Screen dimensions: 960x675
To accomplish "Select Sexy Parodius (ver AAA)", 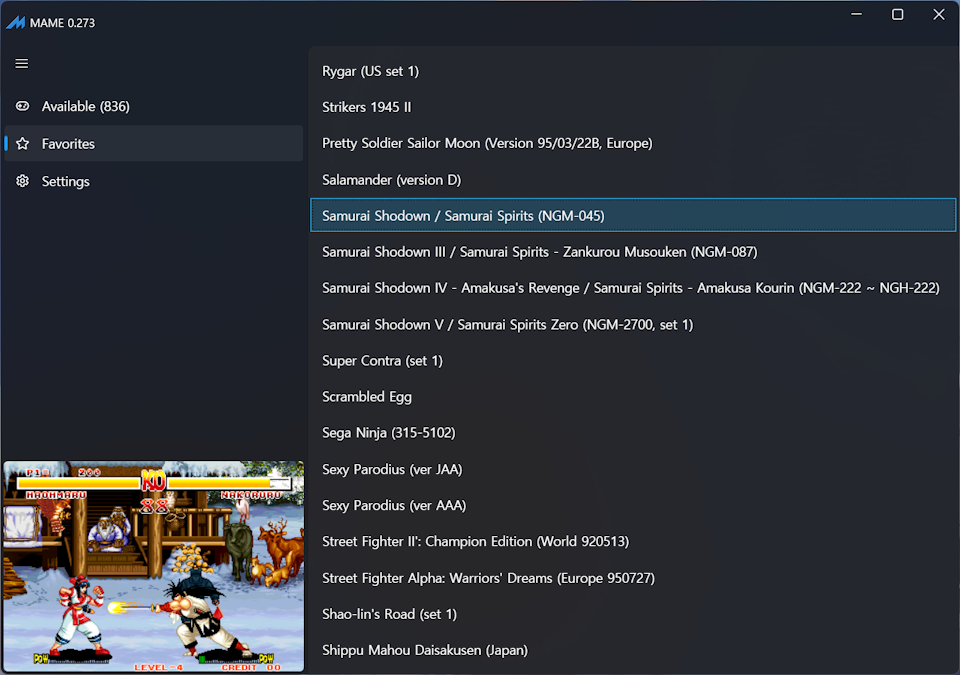I will tap(633, 505).
